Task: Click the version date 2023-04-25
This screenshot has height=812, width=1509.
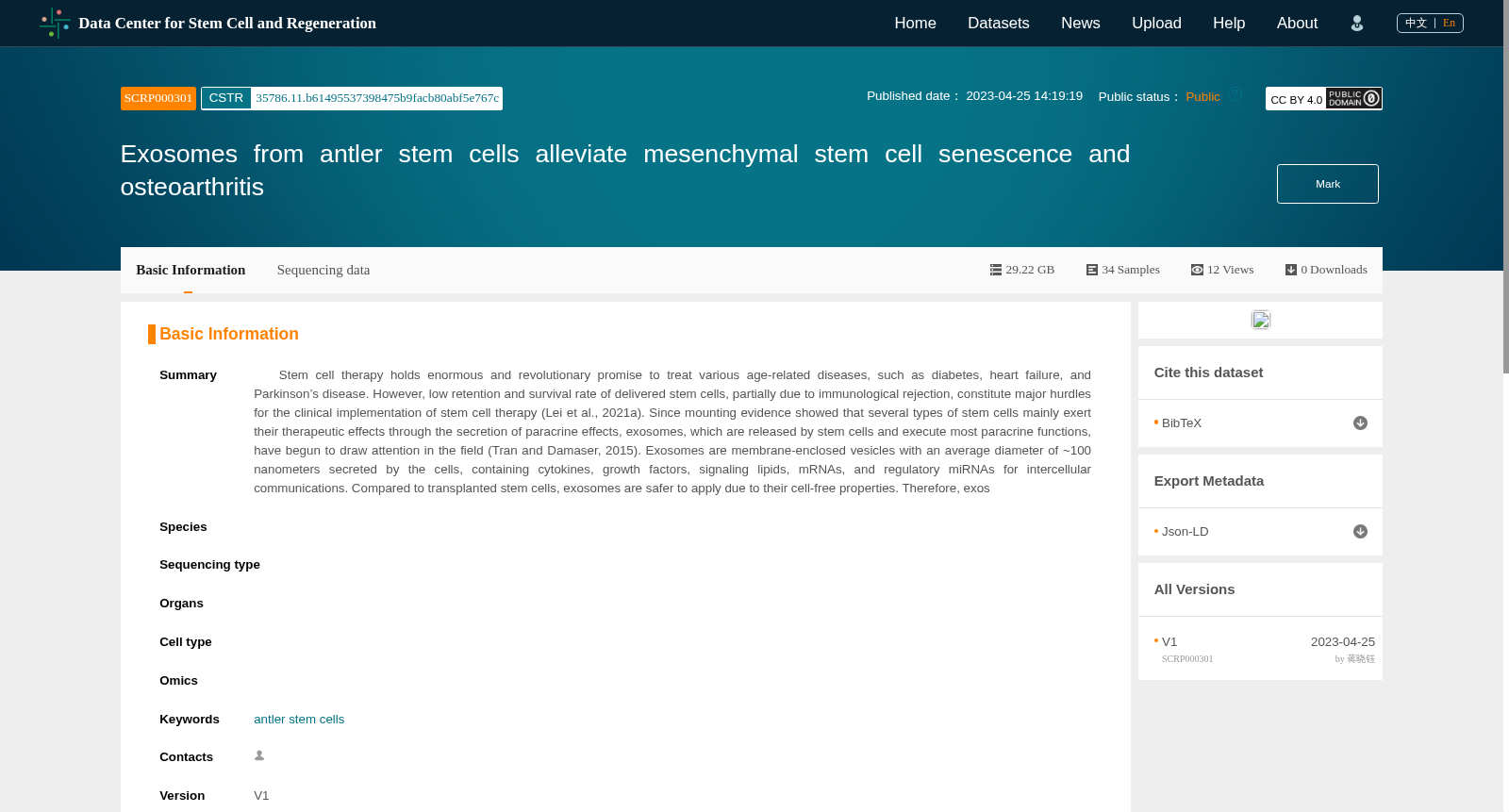Action: coord(1343,642)
